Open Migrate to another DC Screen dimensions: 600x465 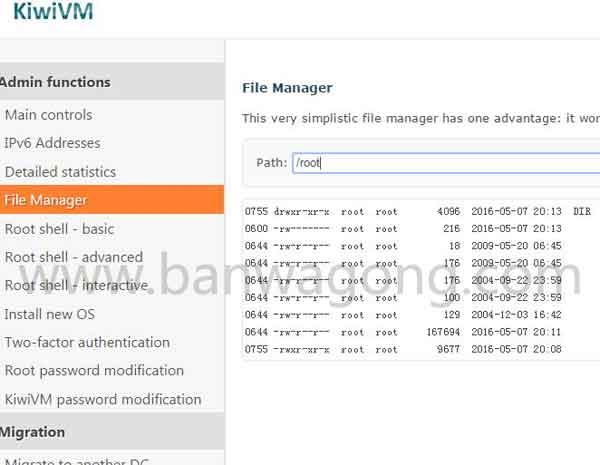click(77, 460)
